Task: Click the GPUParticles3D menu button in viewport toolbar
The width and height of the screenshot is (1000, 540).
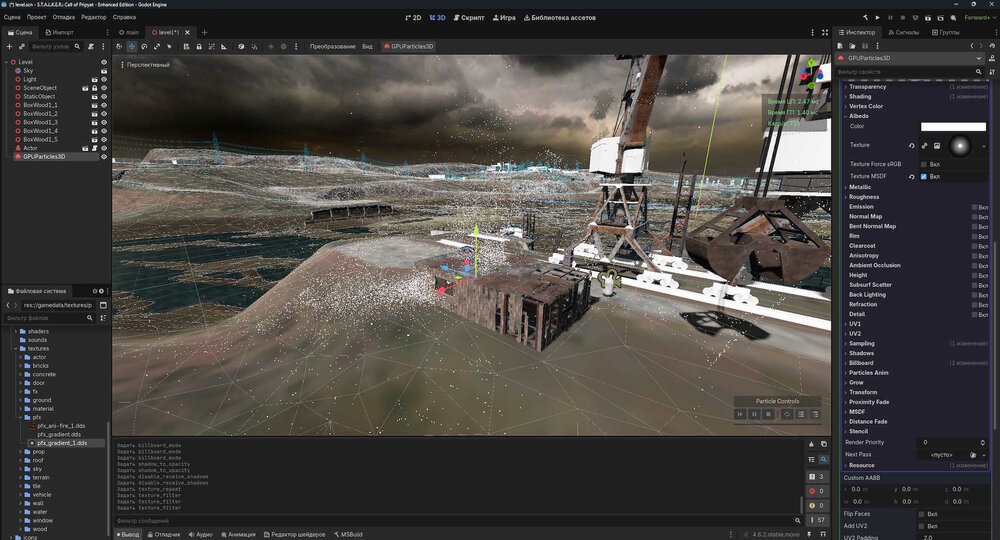Action: point(408,47)
